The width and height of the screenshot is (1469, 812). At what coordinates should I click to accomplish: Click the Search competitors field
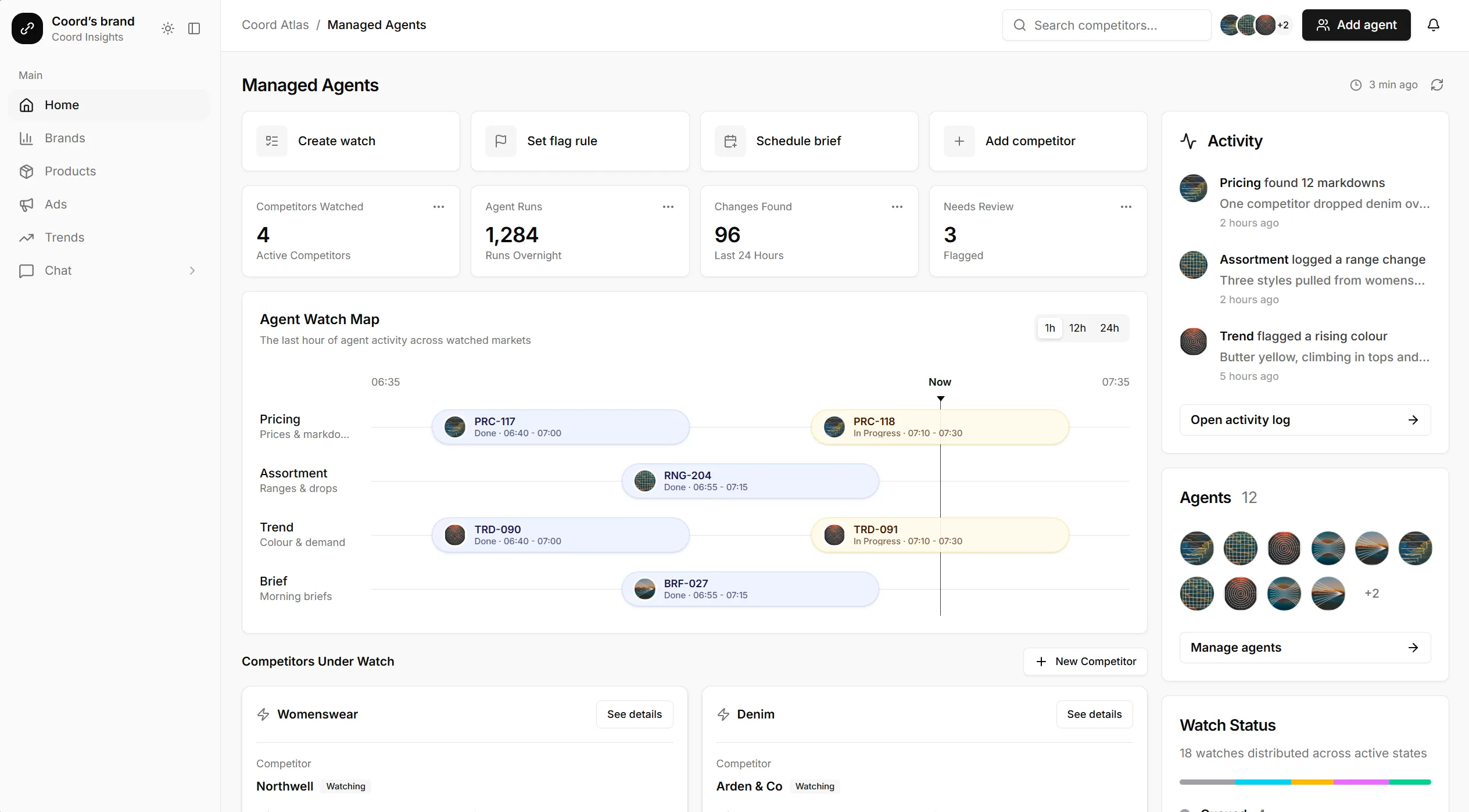tap(1107, 25)
